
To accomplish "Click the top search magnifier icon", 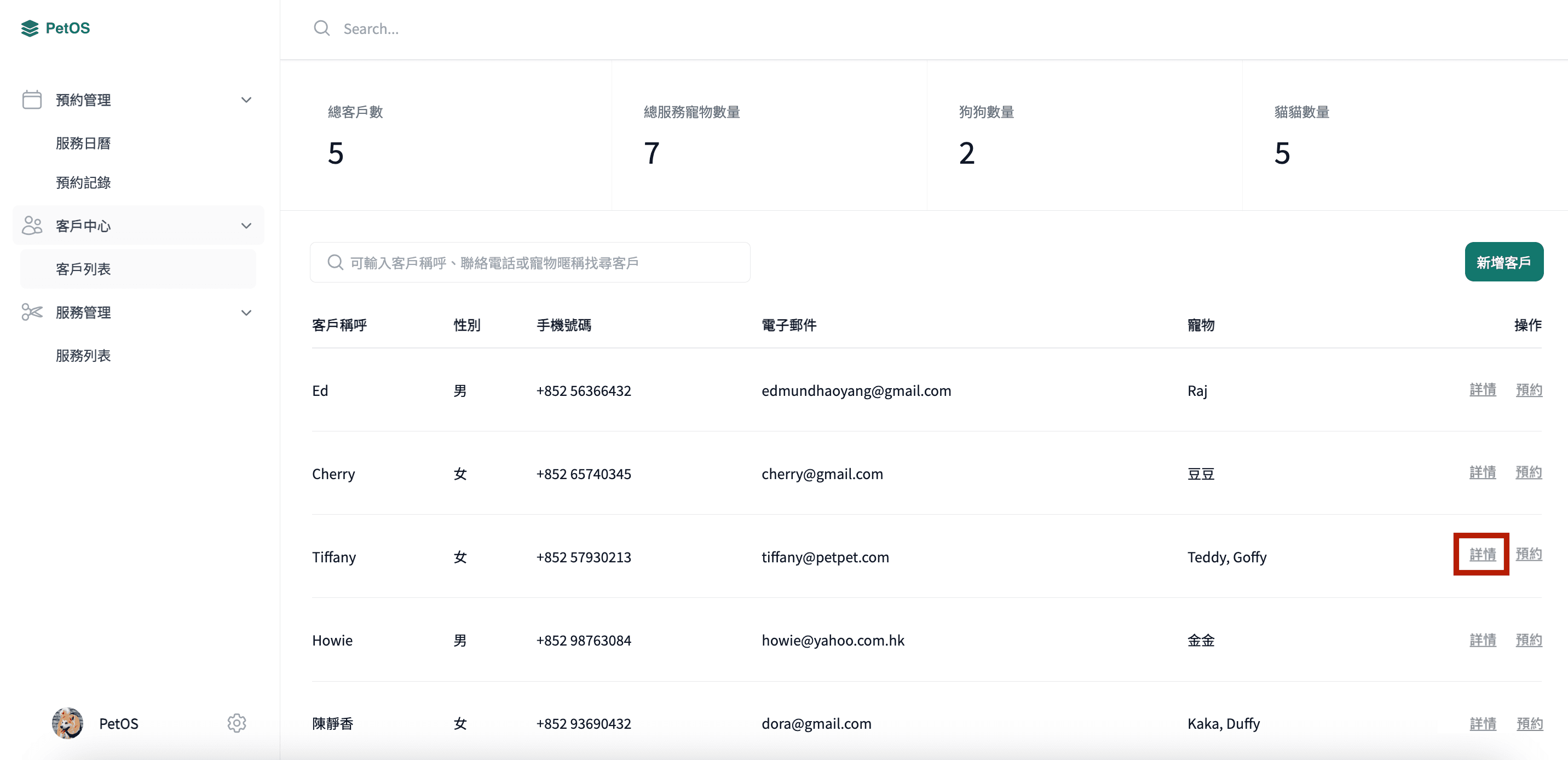I will point(321,28).
